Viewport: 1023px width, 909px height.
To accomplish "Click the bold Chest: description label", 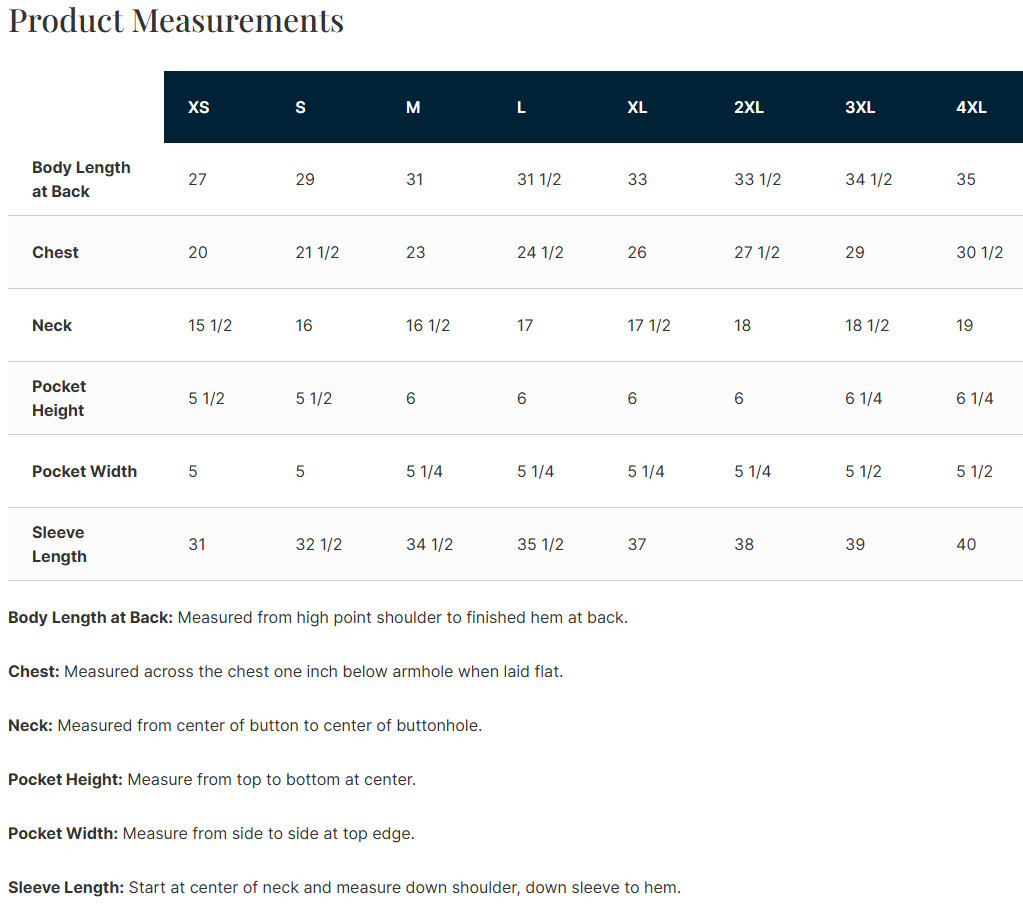I will 33,671.
